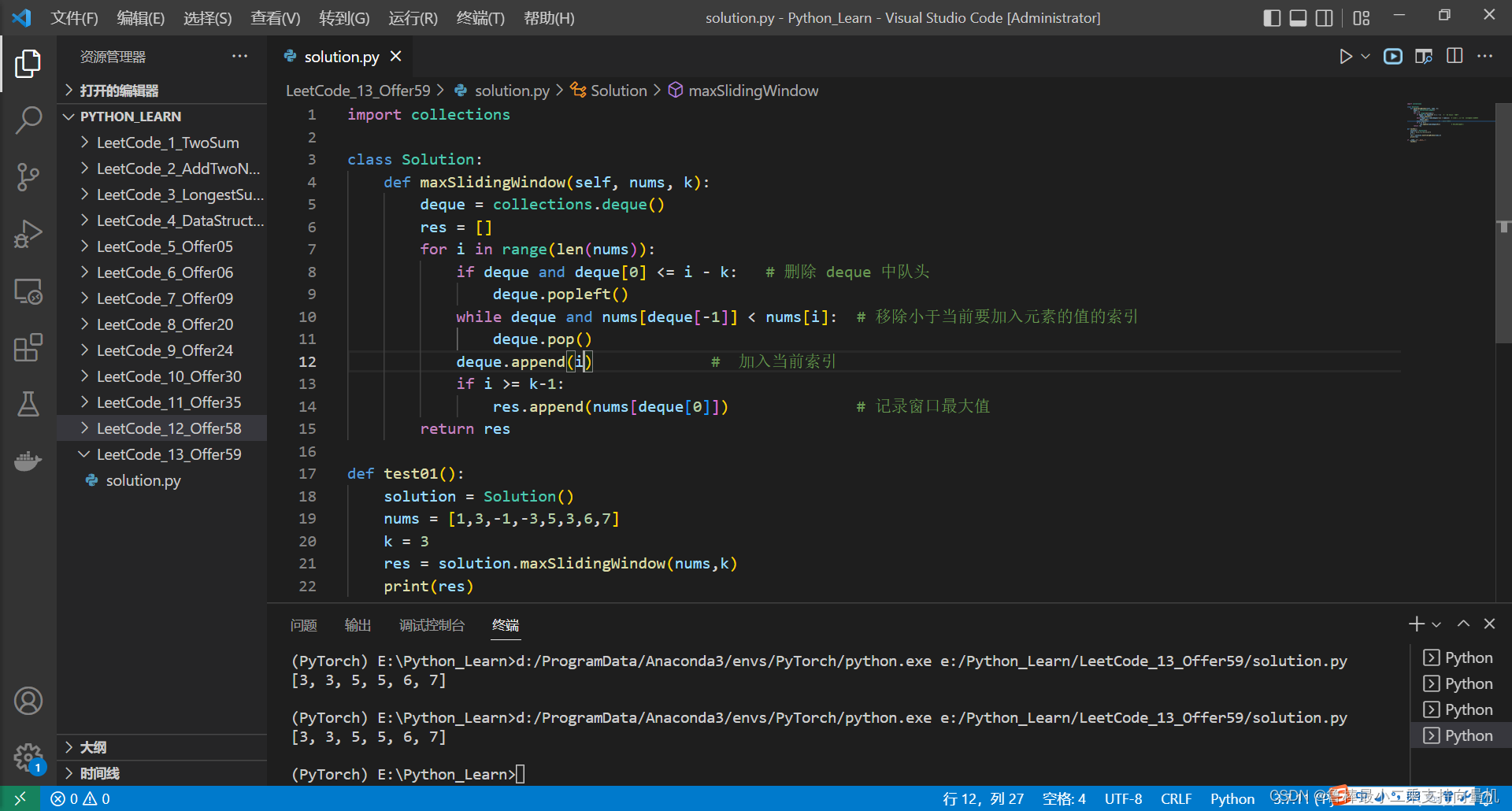The width and height of the screenshot is (1512, 811).
Task: Open the 帮助(H) menu
Action: pos(549,17)
